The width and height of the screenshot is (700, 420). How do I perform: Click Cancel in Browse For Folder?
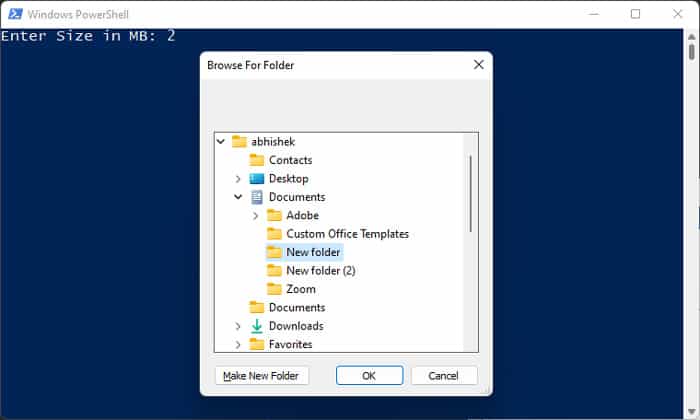pos(443,376)
